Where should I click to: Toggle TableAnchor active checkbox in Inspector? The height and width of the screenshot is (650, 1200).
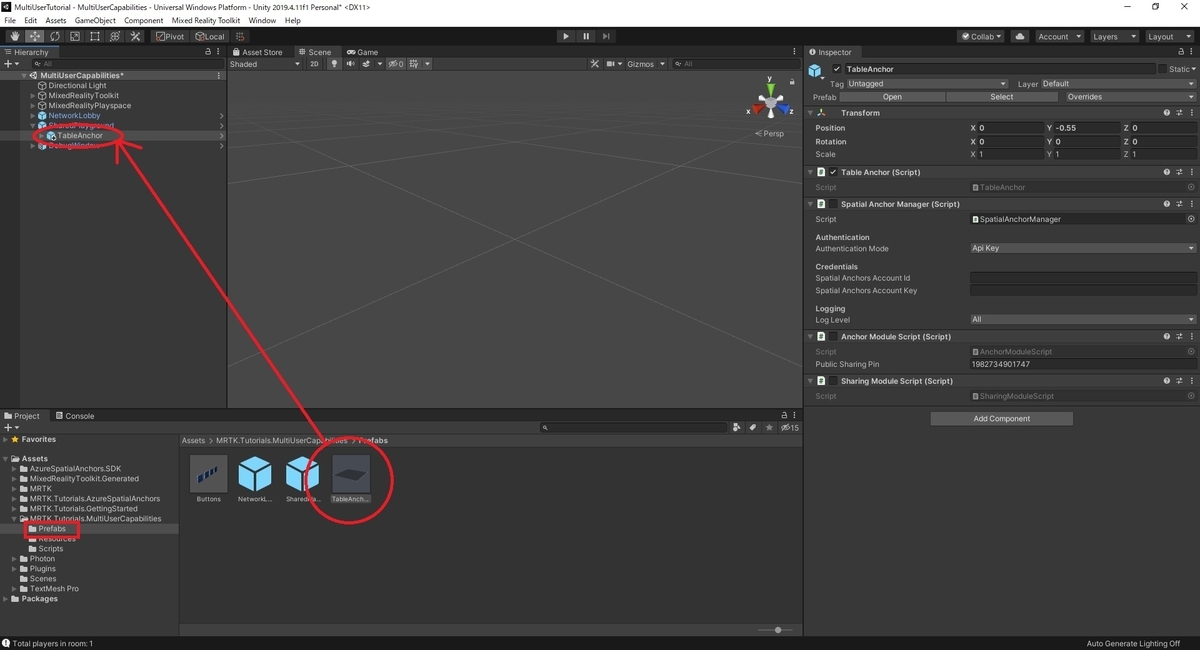tap(837, 69)
